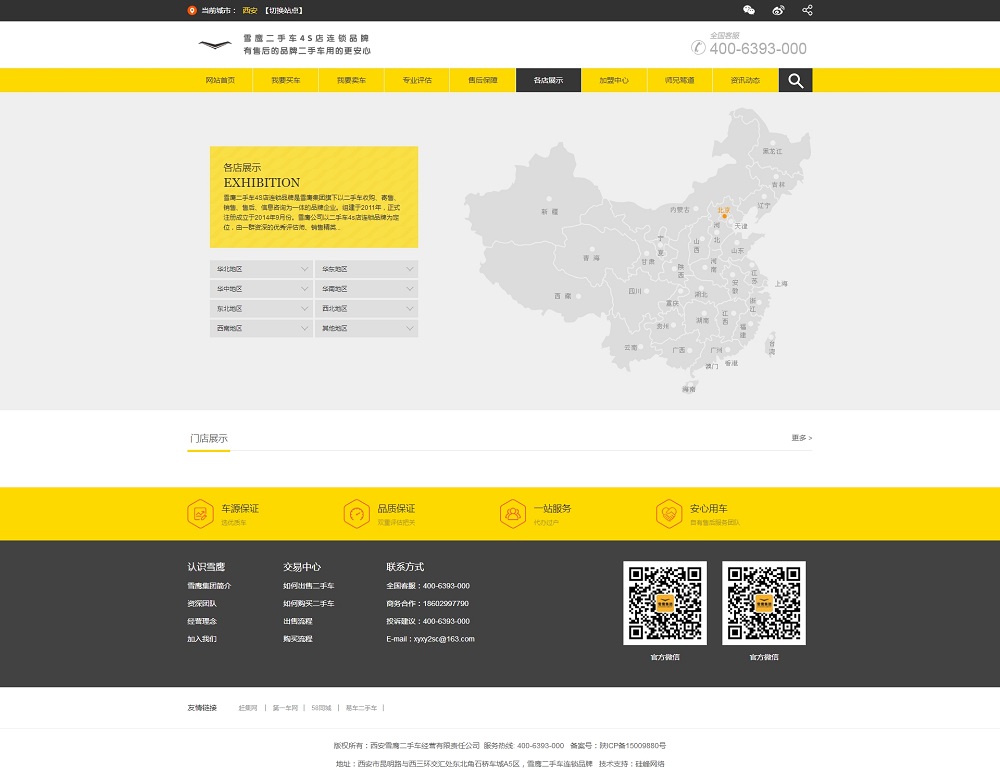Expand the 西北地区 dropdown
1000x781 pixels.
[x=366, y=309]
